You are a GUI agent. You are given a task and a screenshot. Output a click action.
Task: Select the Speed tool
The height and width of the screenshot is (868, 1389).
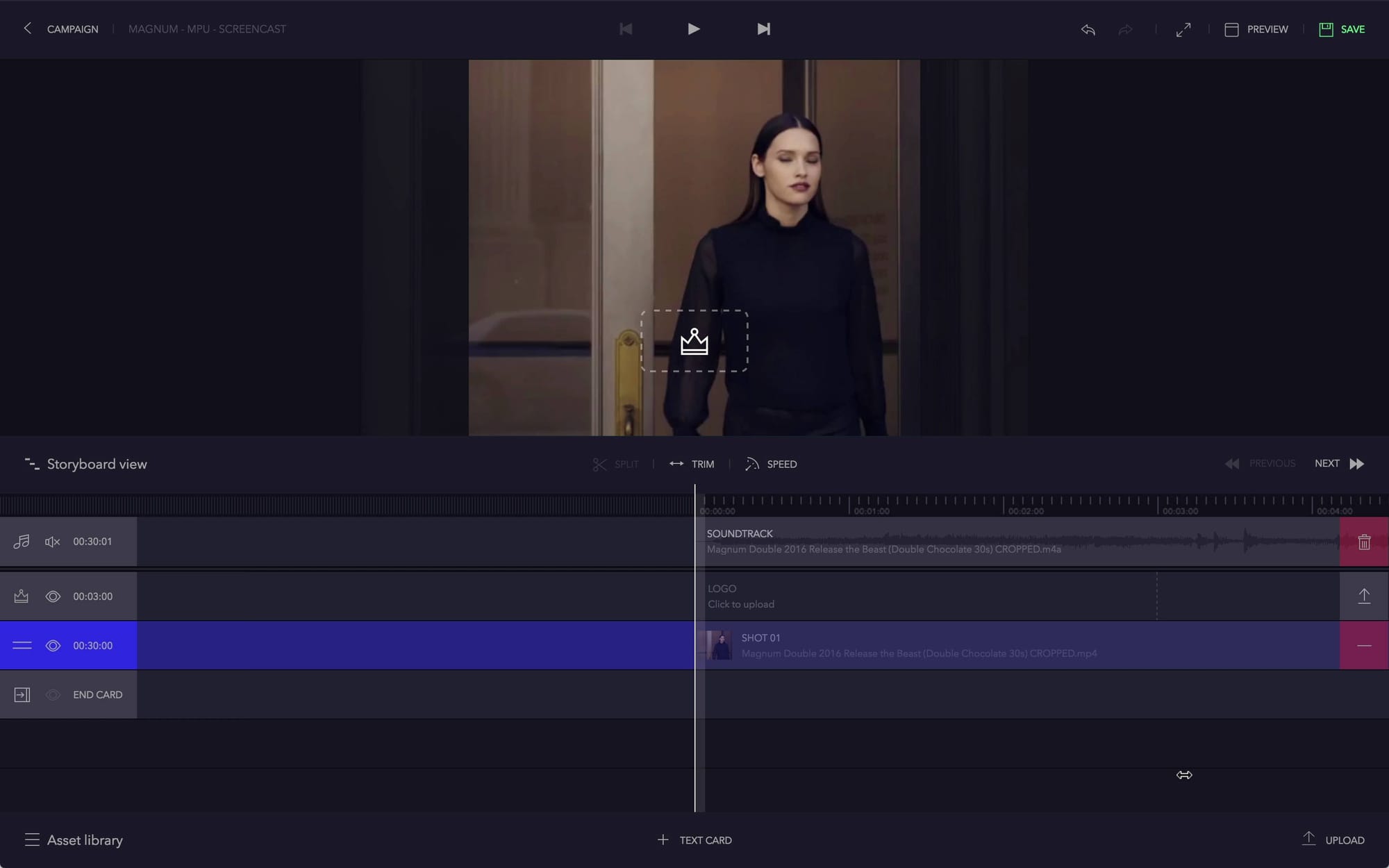(771, 464)
